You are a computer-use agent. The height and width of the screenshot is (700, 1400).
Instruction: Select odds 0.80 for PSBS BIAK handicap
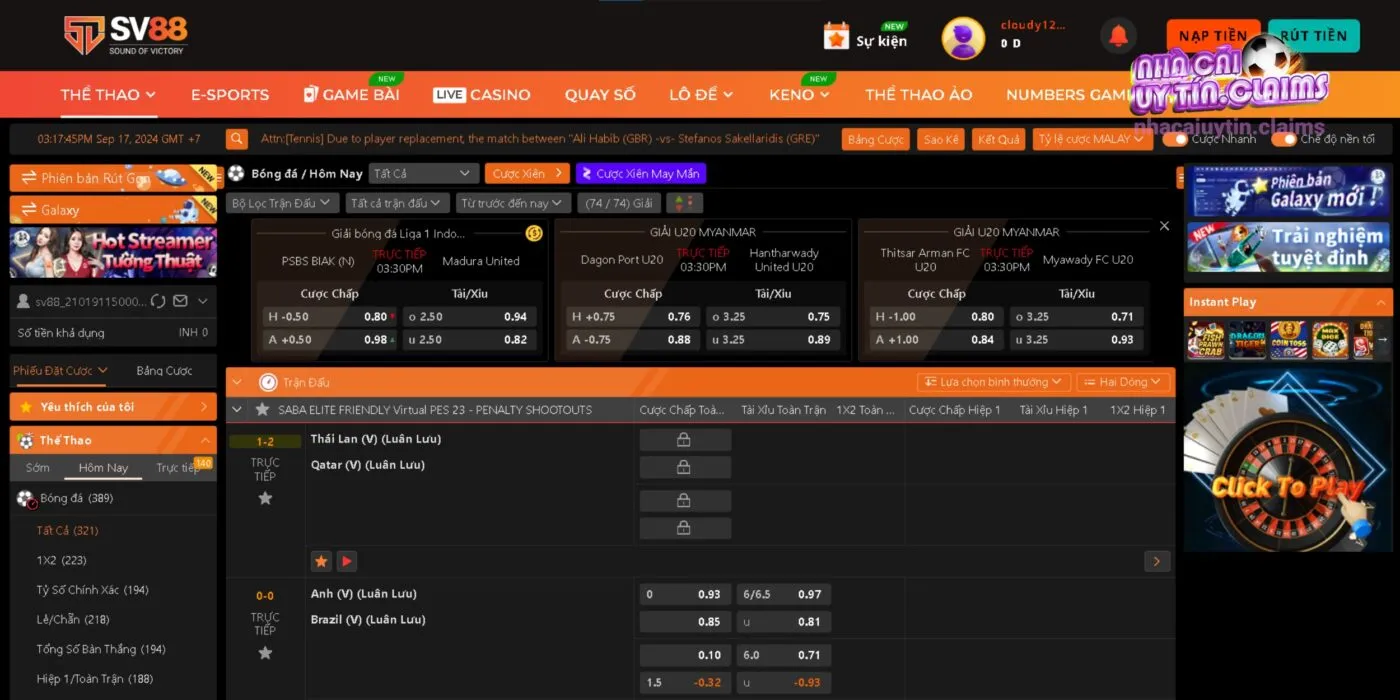[375, 317]
